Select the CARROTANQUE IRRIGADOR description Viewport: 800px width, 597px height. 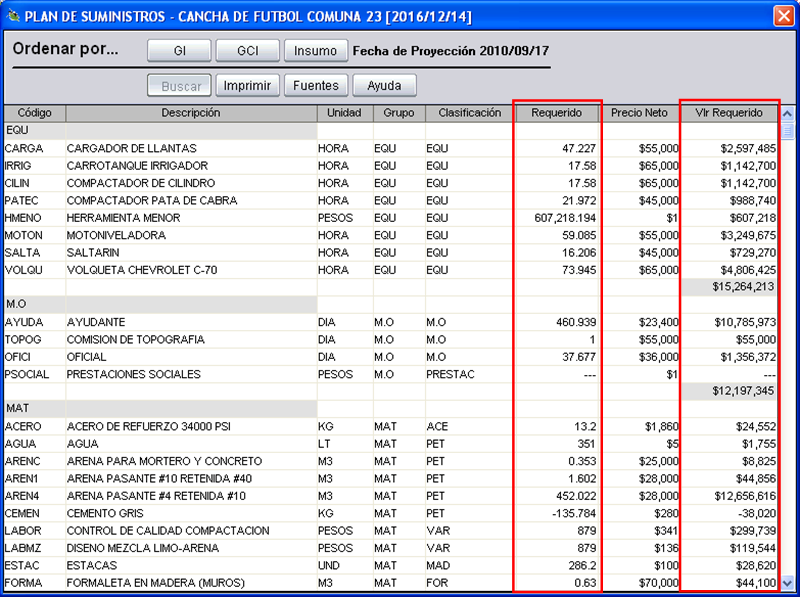point(137,166)
